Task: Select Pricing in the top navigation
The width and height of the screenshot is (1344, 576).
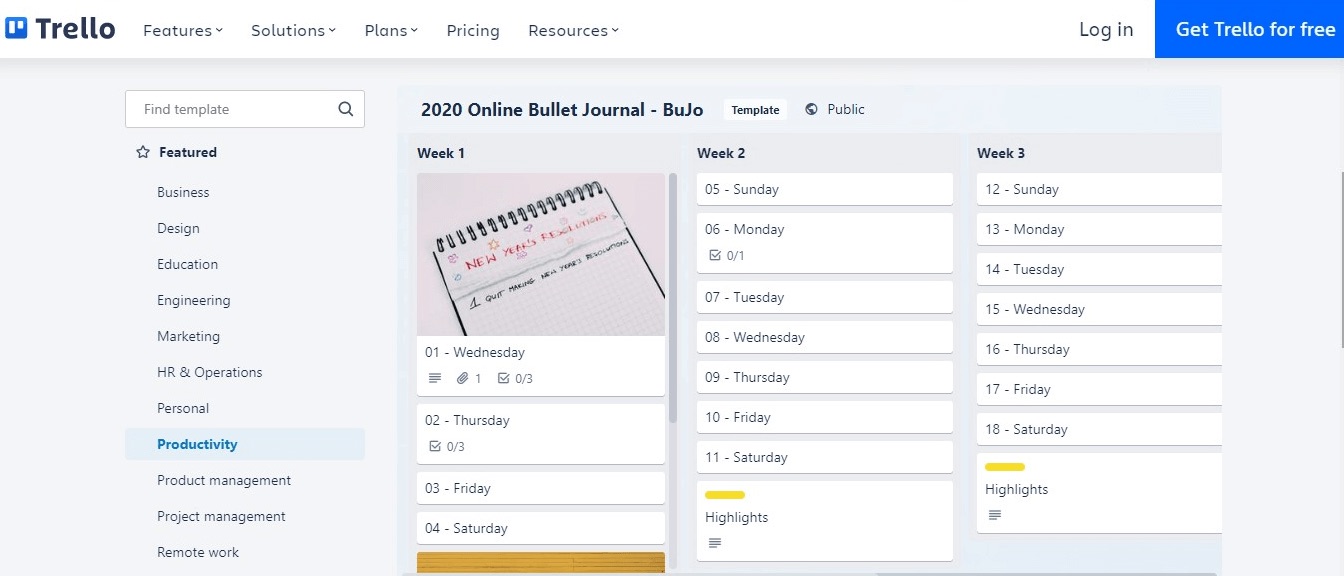Action: pyautogui.click(x=472, y=30)
